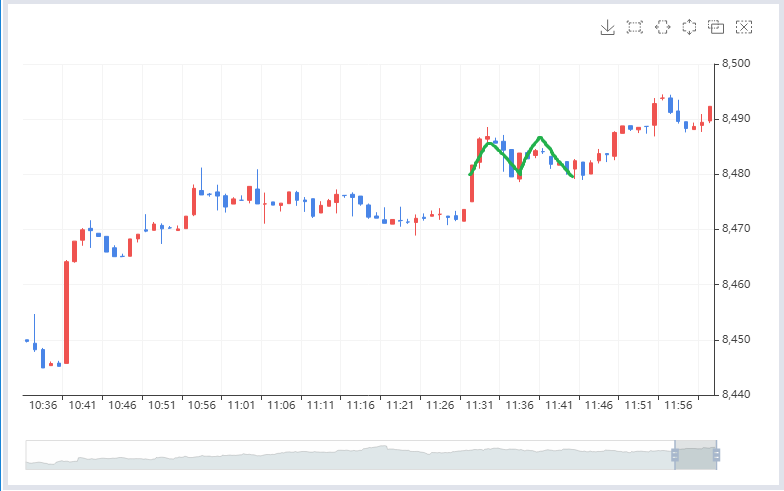The width and height of the screenshot is (784, 491).
Task: Click the highlighted window in the zoom slider
Action: (x=696, y=455)
